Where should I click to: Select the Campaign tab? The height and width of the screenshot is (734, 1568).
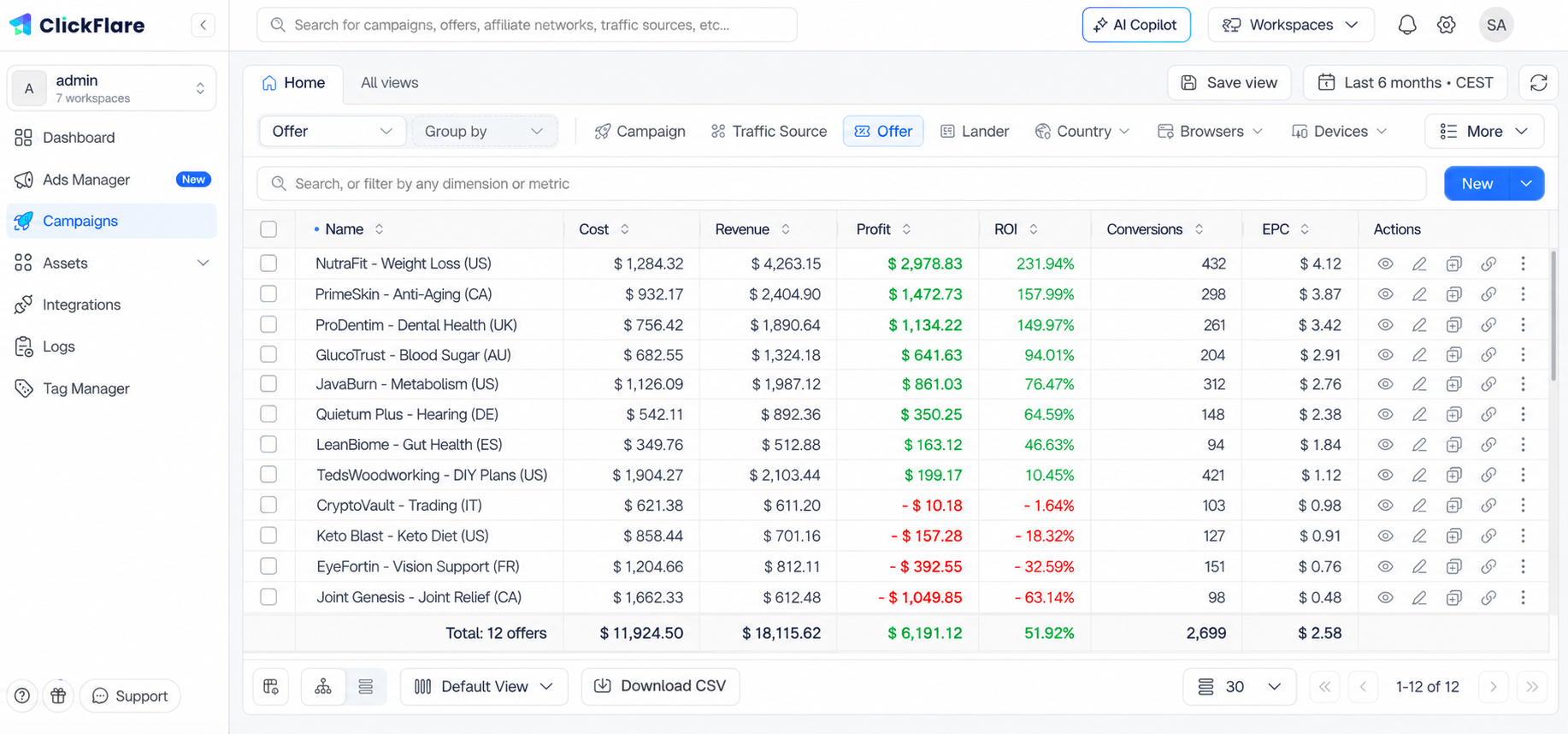(x=640, y=131)
